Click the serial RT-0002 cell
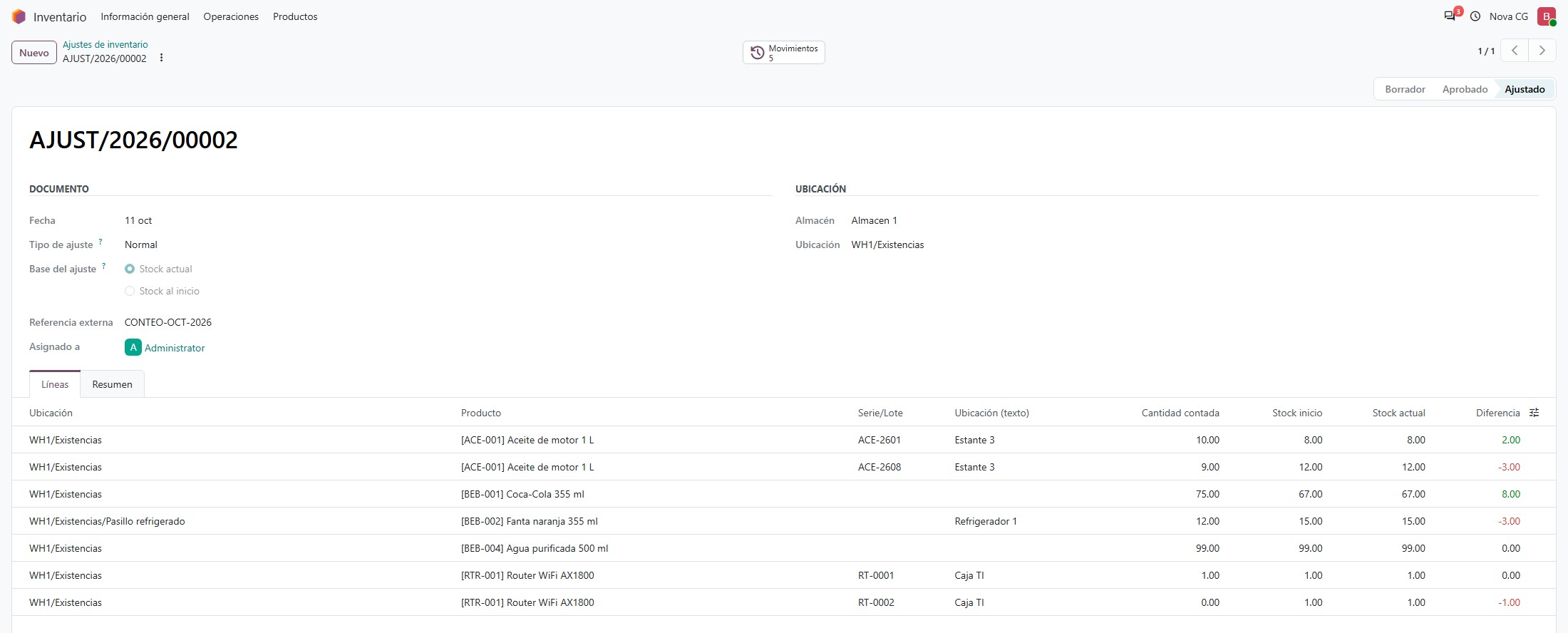Screen dimensions: 1568x633 click(876, 602)
